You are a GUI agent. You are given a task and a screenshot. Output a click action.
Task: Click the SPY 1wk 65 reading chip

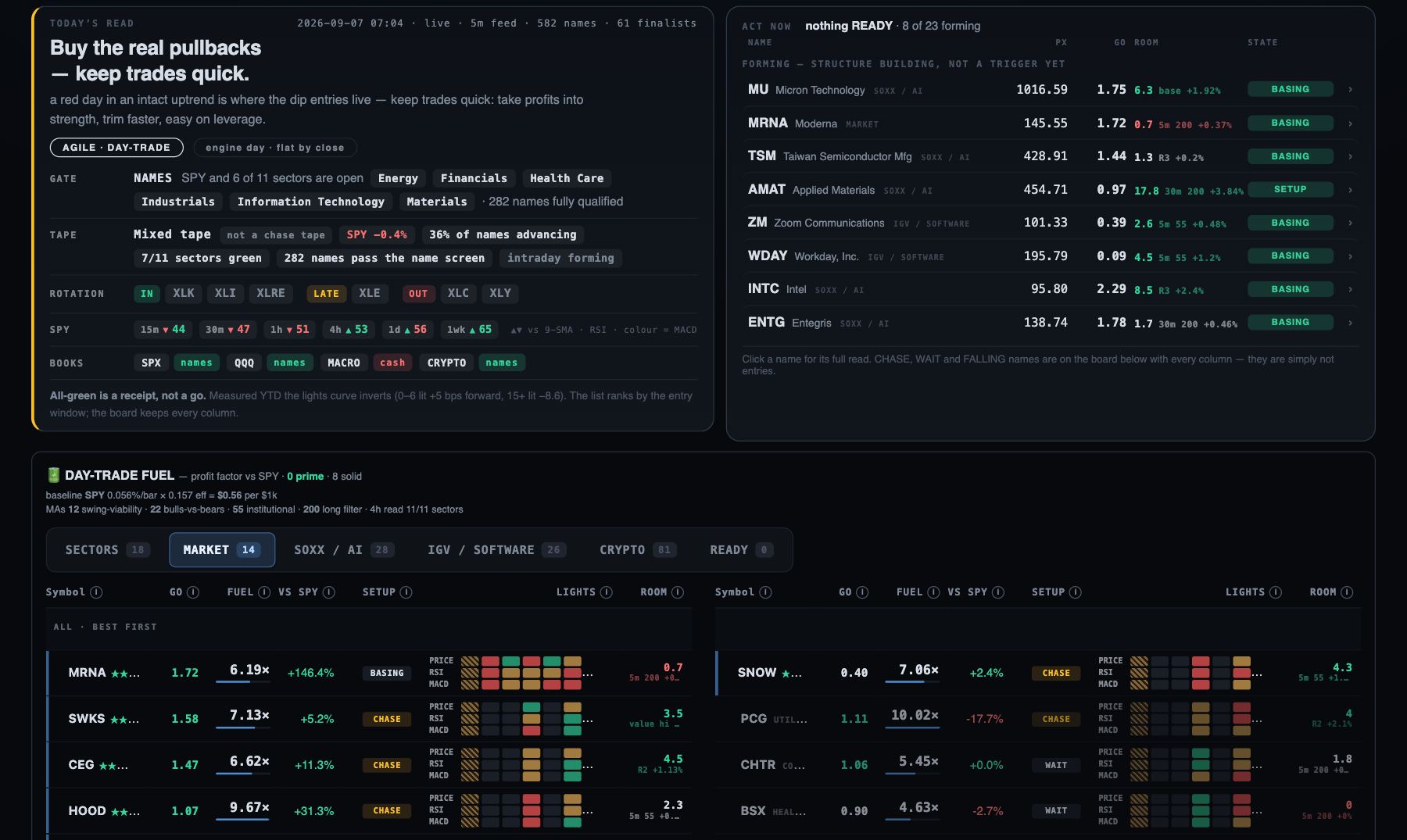(x=469, y=330)
